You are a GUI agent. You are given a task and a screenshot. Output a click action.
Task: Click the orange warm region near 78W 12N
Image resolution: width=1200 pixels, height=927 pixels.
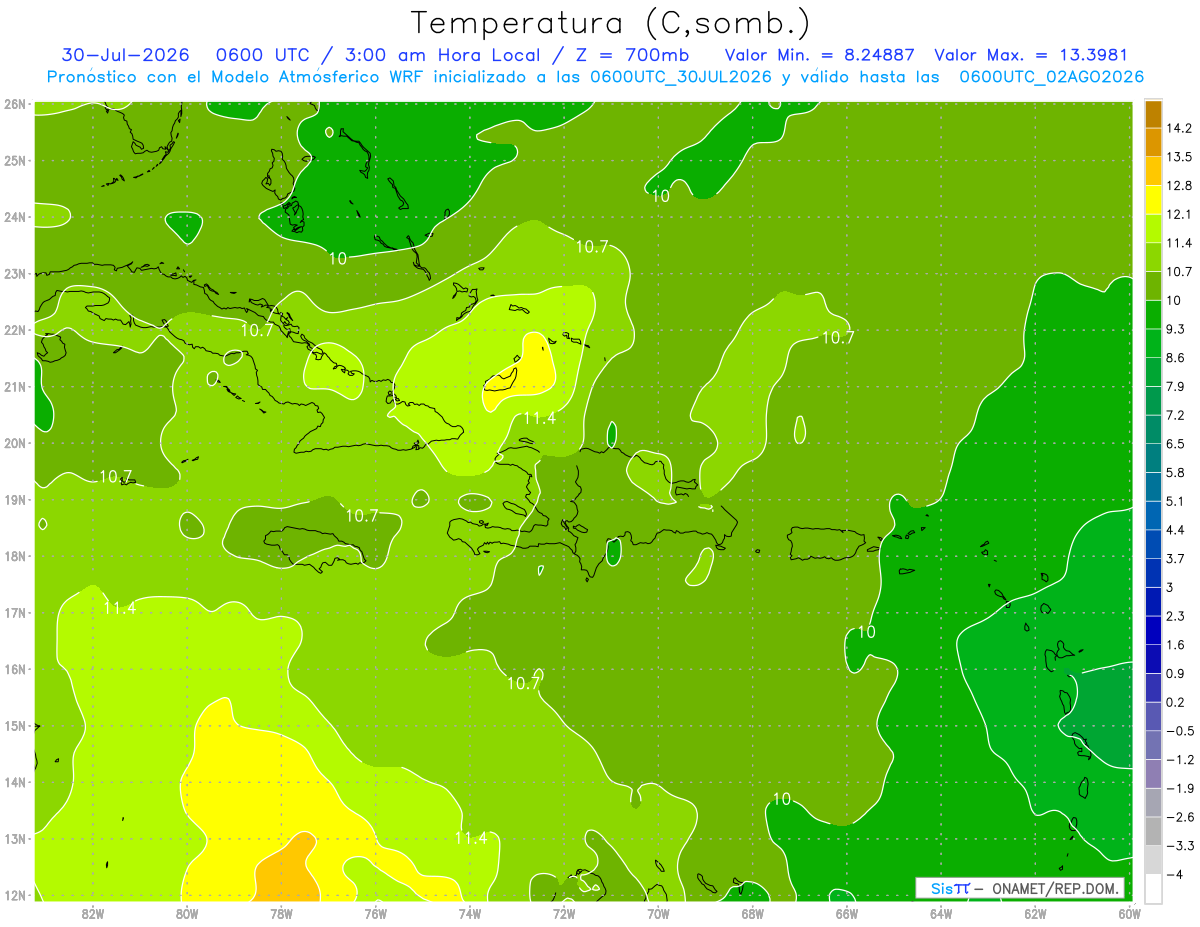287,868
